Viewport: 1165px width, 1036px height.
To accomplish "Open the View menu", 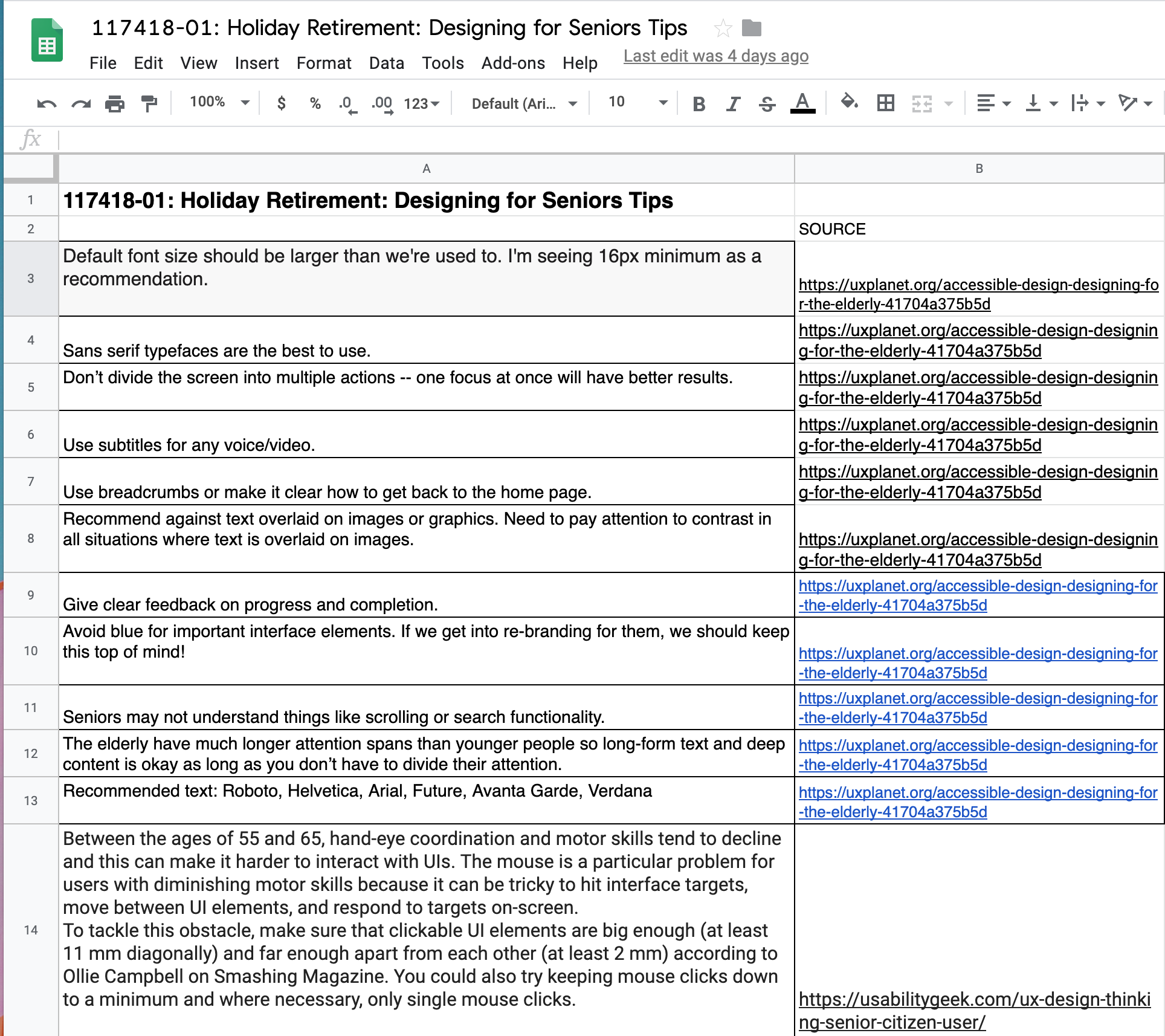I will coord(199,63).
